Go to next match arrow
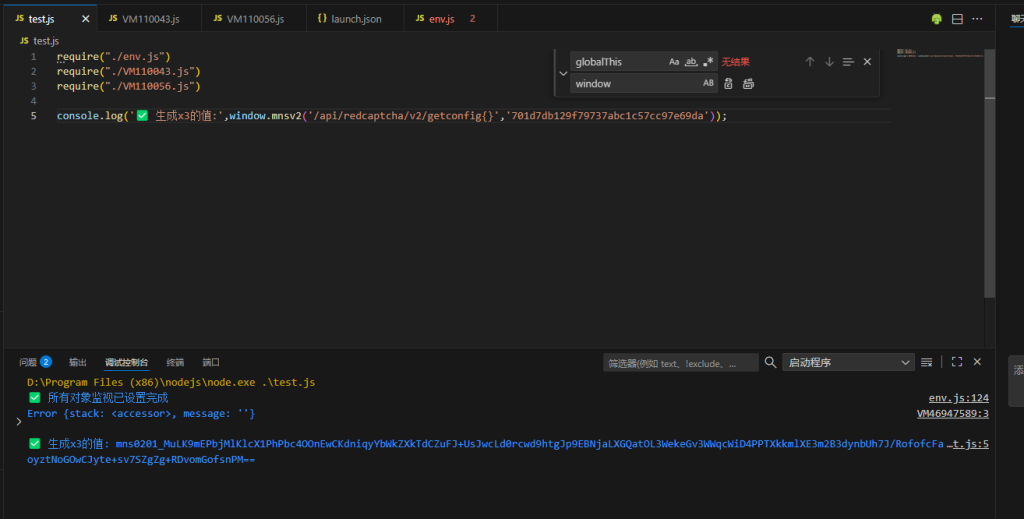Screen dimensions: 1024x519 coord(829,62)
